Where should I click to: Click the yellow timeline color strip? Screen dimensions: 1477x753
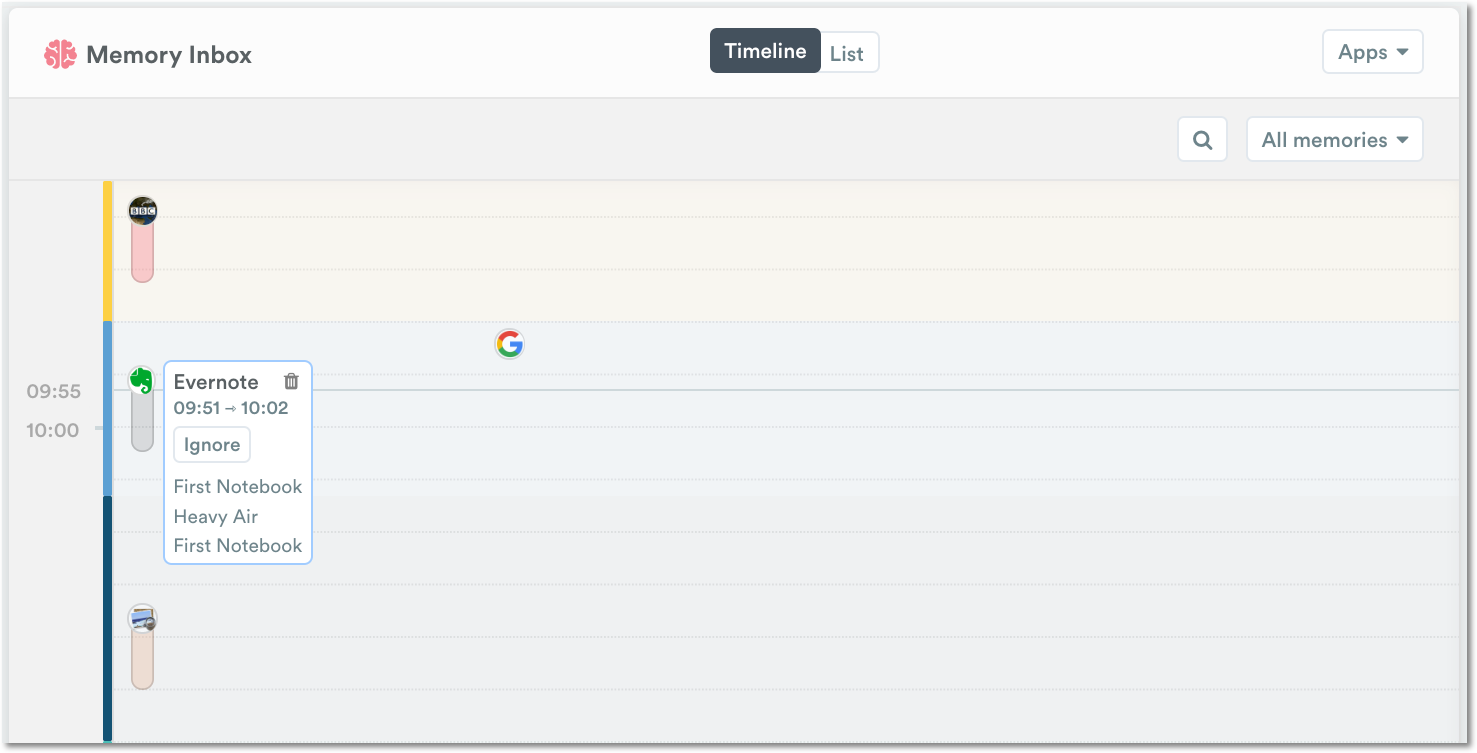click(107, 251)
